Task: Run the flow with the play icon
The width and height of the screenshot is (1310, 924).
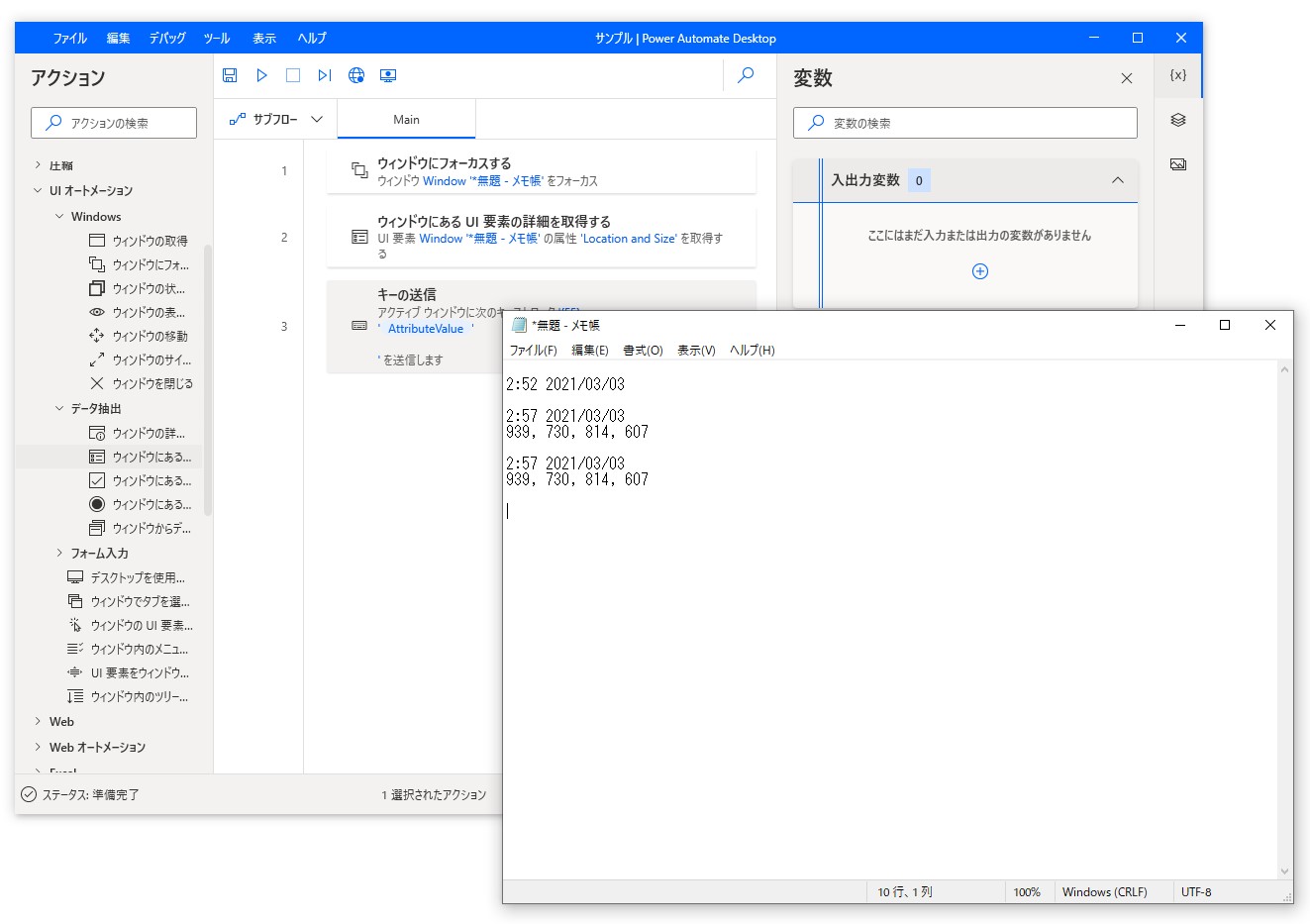Action: click(261, 75)
